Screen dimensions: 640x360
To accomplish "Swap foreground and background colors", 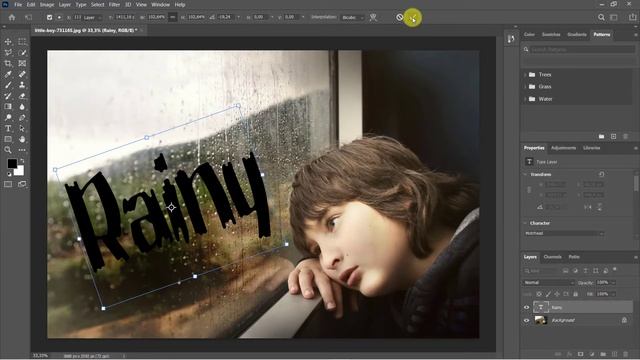I will coord(22,161).
